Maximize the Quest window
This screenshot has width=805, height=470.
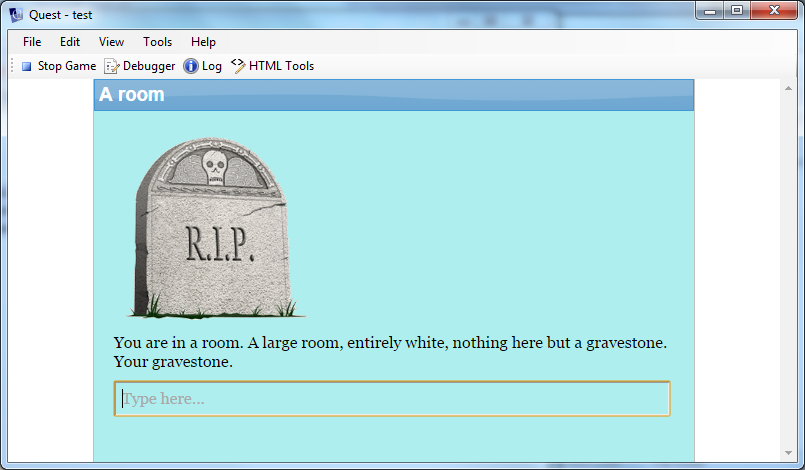737,11
